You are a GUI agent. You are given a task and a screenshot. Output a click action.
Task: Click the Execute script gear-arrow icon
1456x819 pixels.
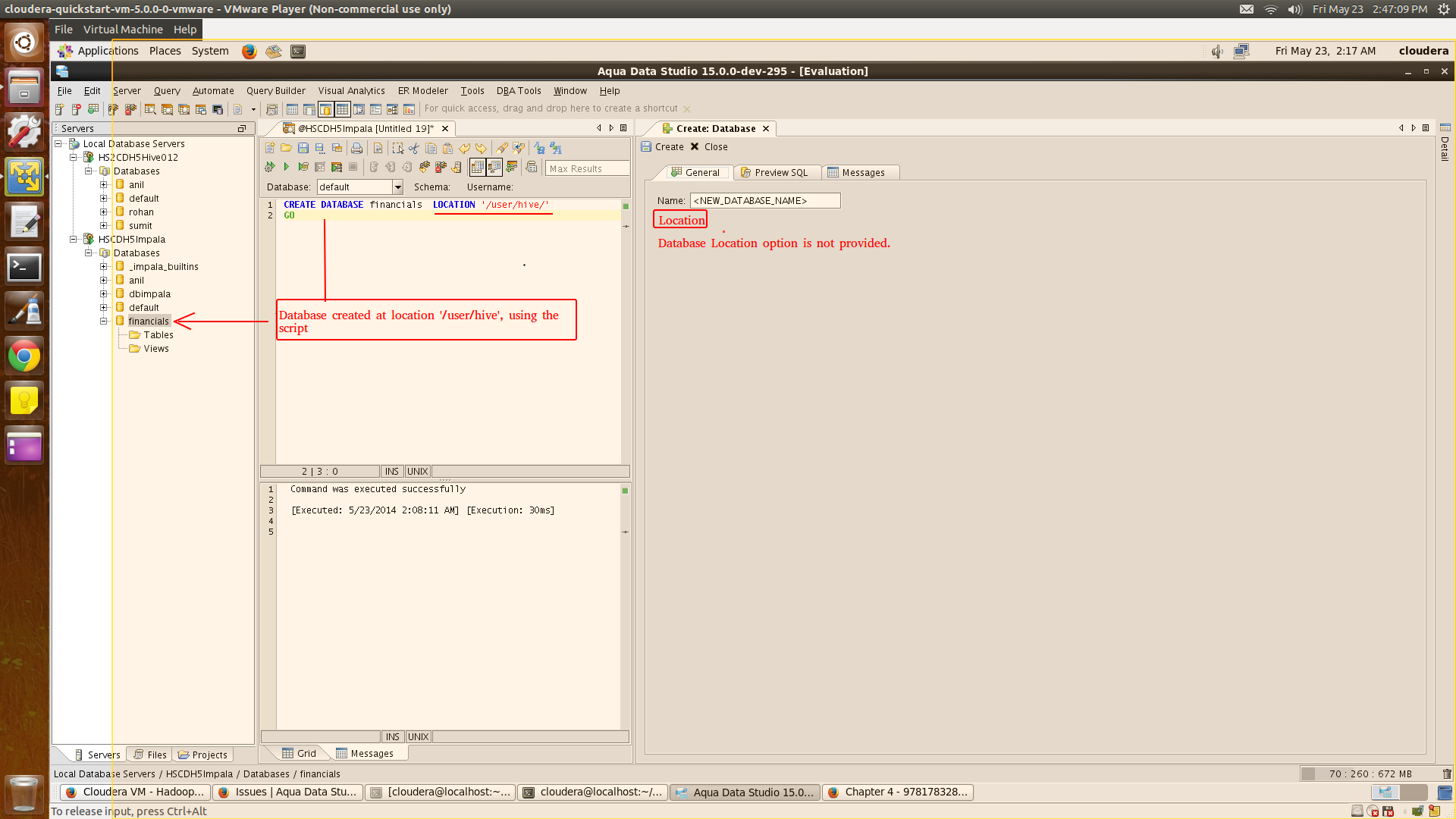[270, 167]
